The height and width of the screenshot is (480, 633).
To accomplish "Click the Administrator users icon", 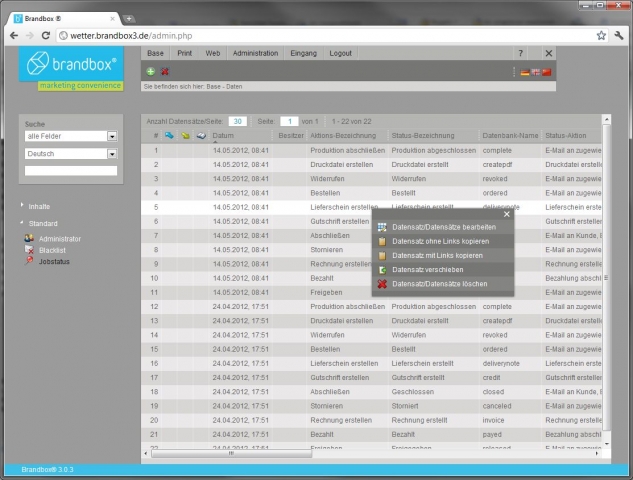I will point(29,239).
